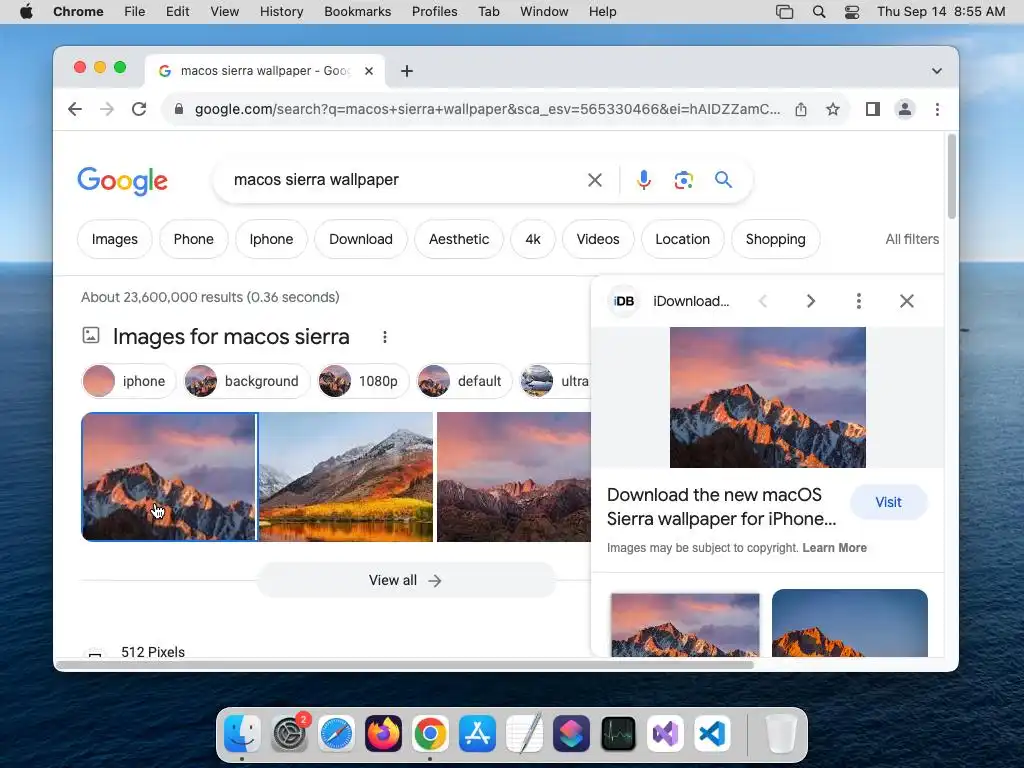Open a new tab with plus button
The image size is (1024, 768).
(407, 71)
